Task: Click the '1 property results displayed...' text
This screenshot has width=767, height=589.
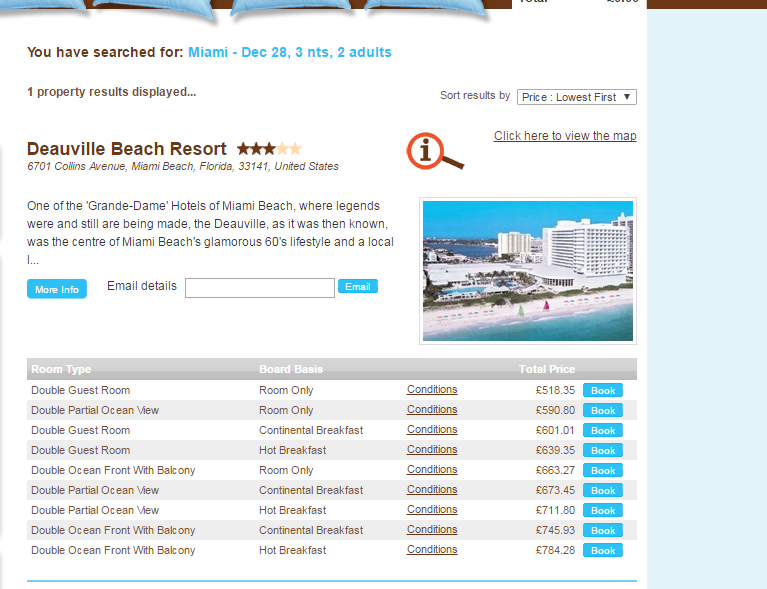Action: (x=112, y=92)
